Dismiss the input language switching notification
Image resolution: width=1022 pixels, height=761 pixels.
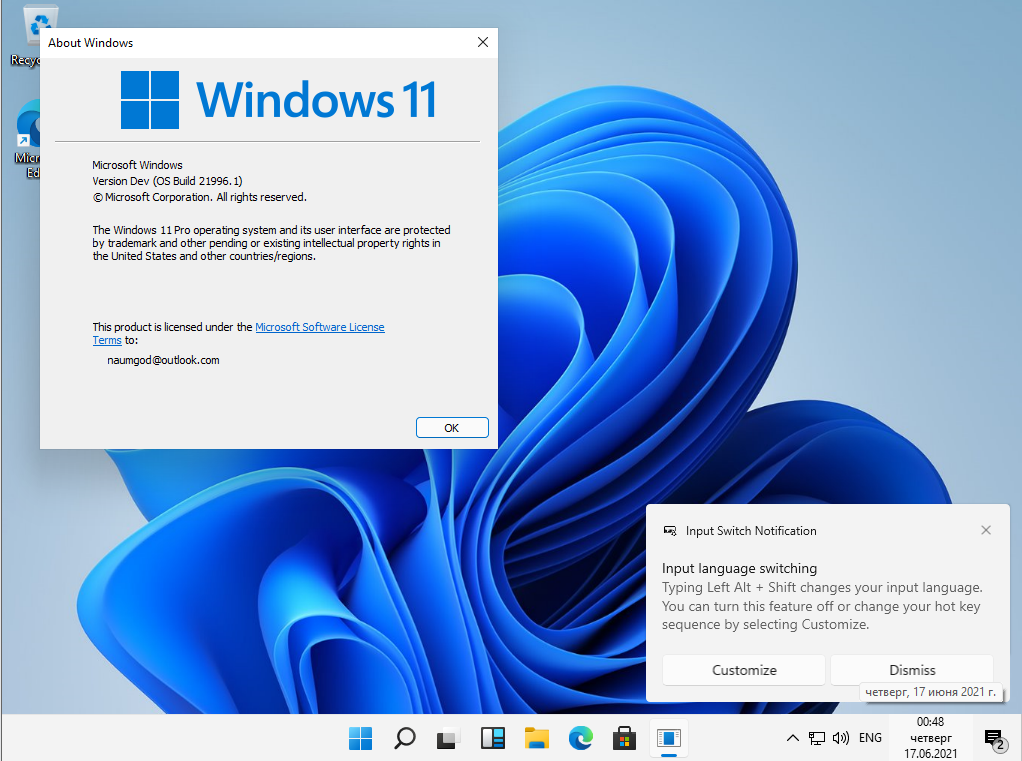(x=912, y=670)
